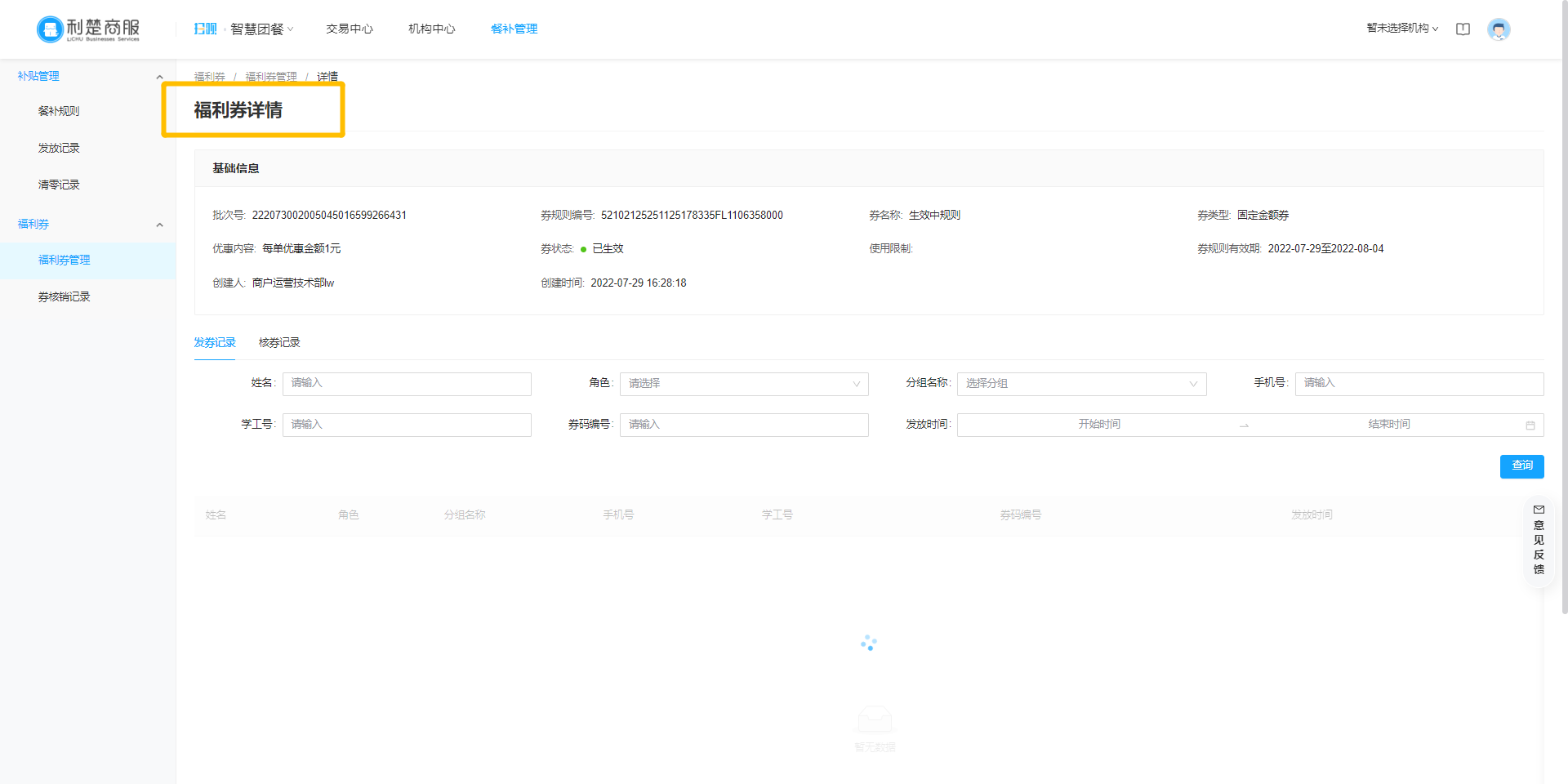Viewport: 1568px width, 784px height.
Task: Open the 智慧团餐 dropdown
Action: coord(261,29)
